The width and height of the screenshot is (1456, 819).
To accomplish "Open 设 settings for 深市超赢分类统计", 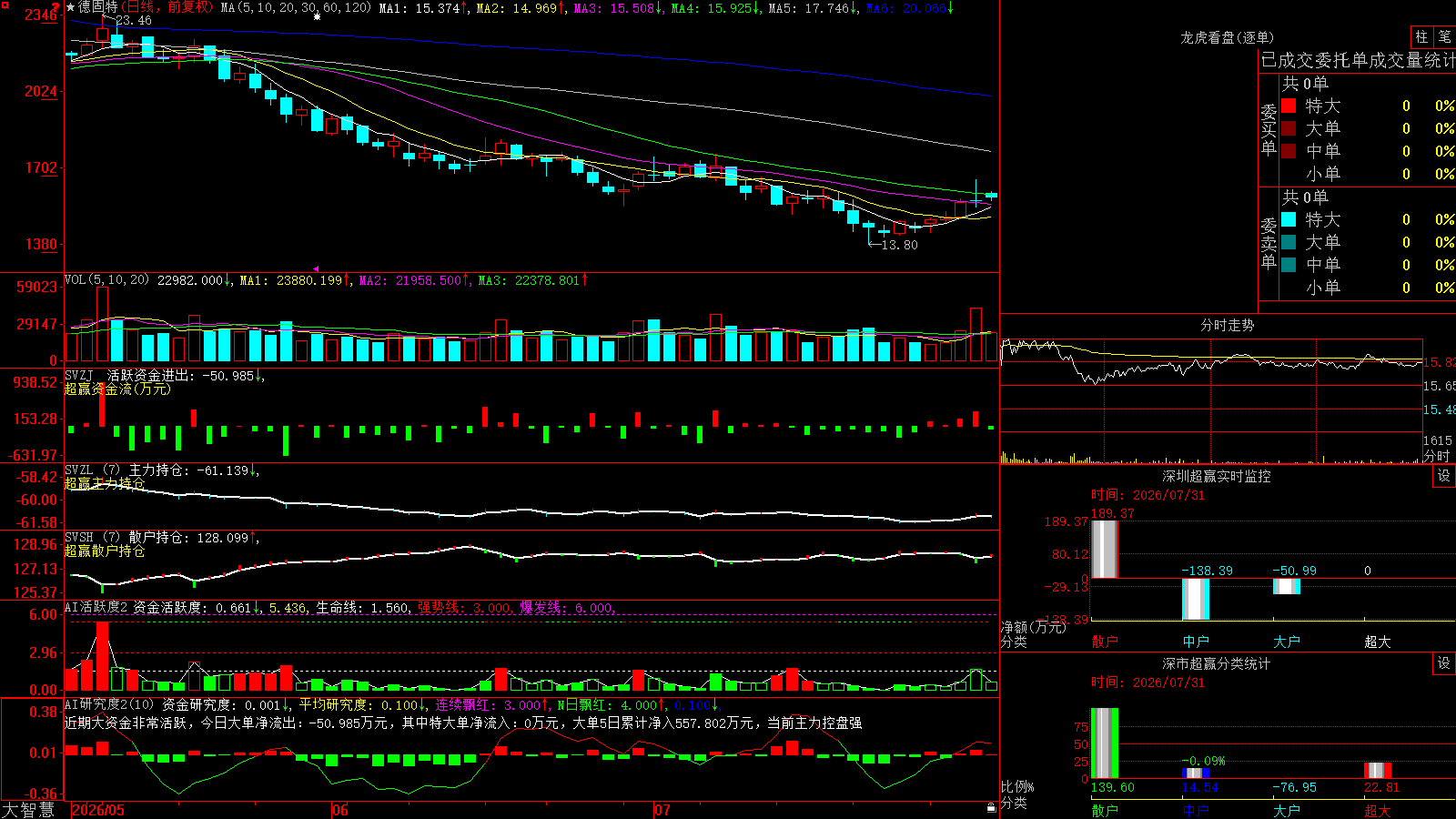I will coord(1444,663).
